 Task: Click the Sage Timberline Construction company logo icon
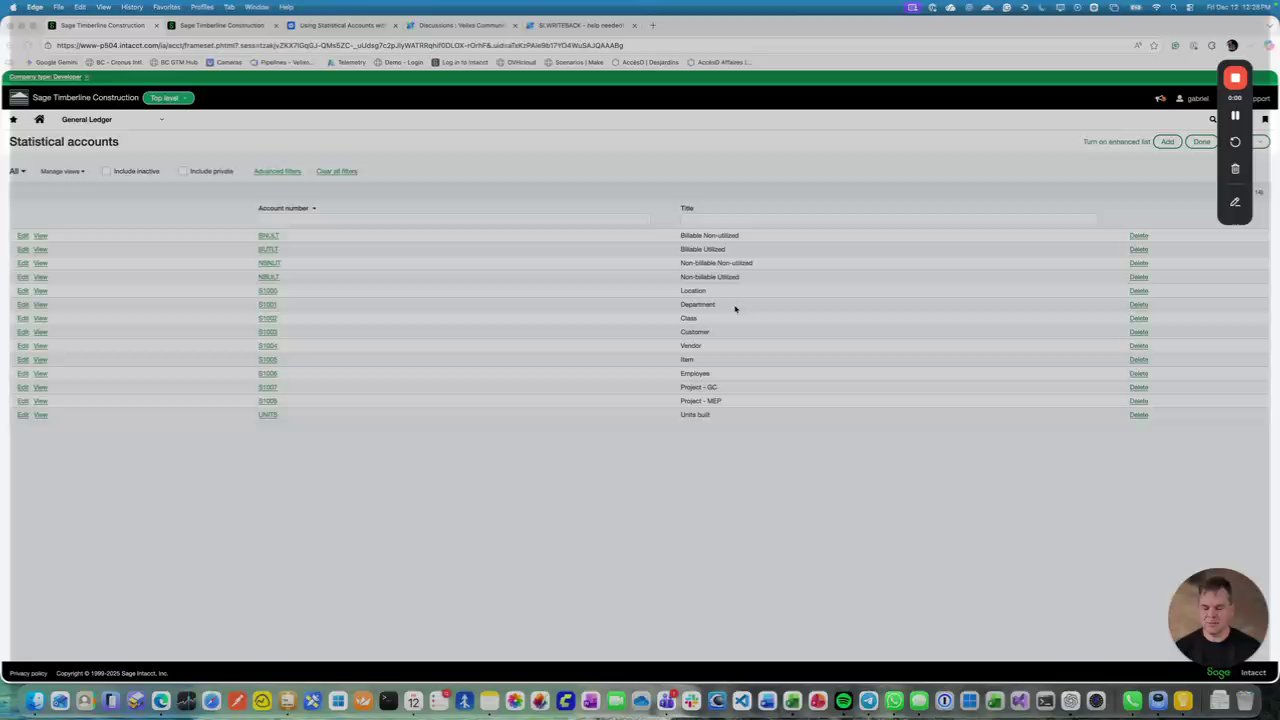tap(19, 98)
